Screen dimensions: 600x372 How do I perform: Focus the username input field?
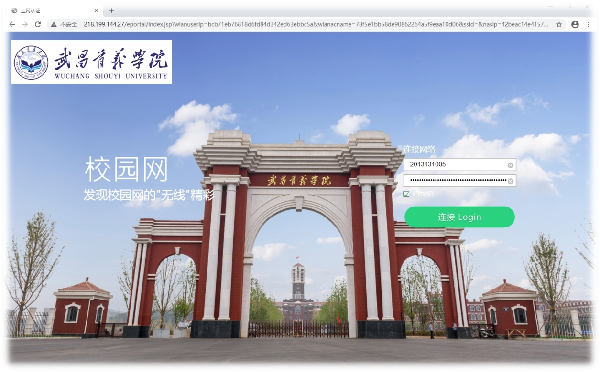pyautogui.click(x=460, y=165)
